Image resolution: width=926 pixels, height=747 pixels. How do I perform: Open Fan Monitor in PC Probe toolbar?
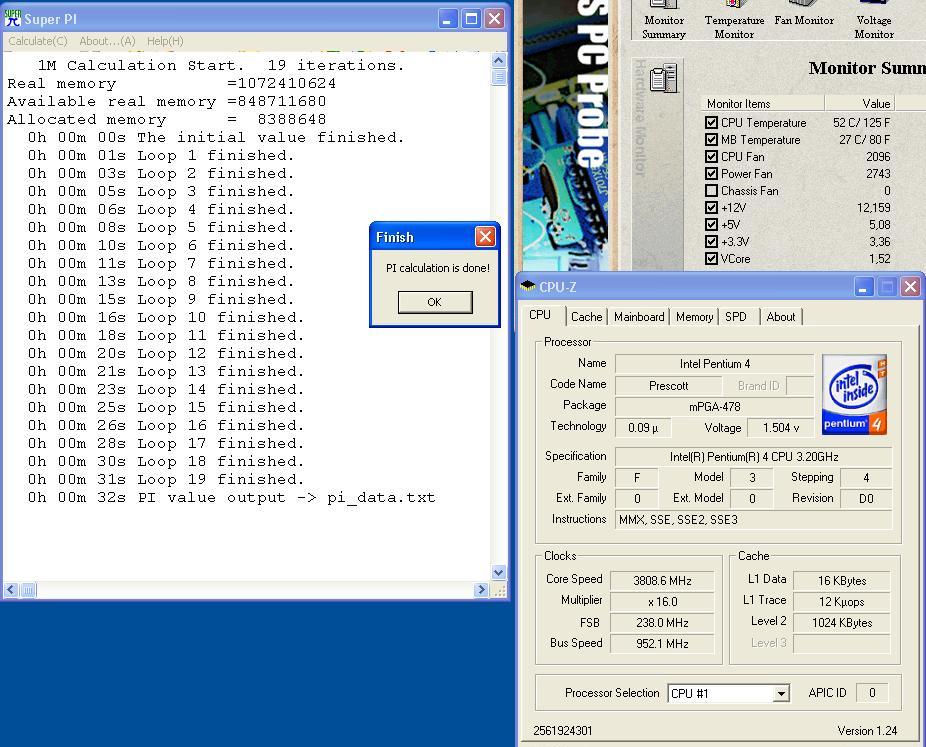804,15
